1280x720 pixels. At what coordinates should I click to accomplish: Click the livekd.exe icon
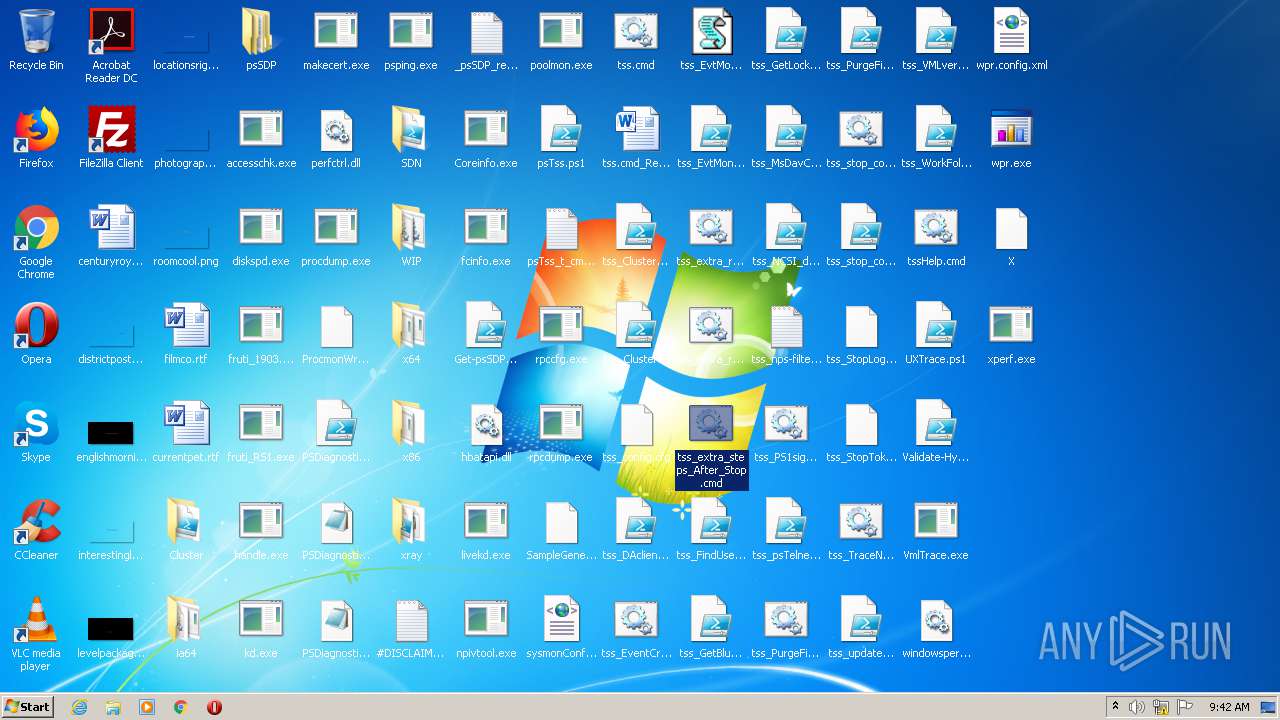point(486,530)
